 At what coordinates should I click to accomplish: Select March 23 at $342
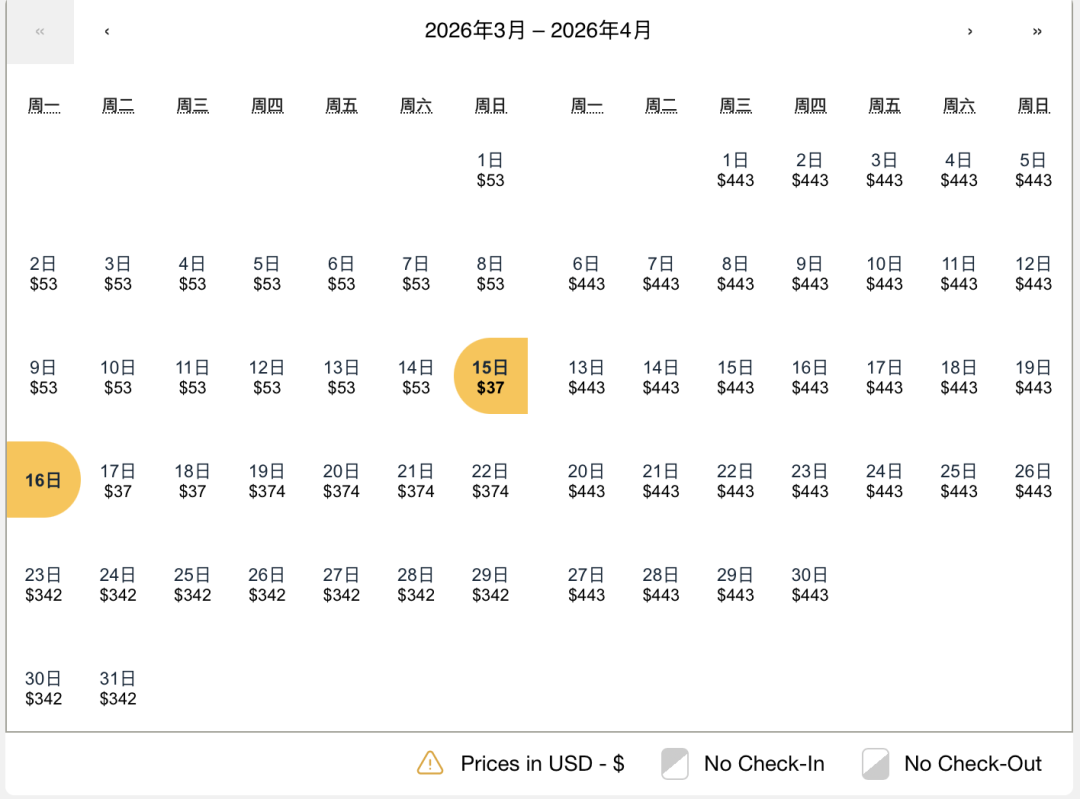43,584
